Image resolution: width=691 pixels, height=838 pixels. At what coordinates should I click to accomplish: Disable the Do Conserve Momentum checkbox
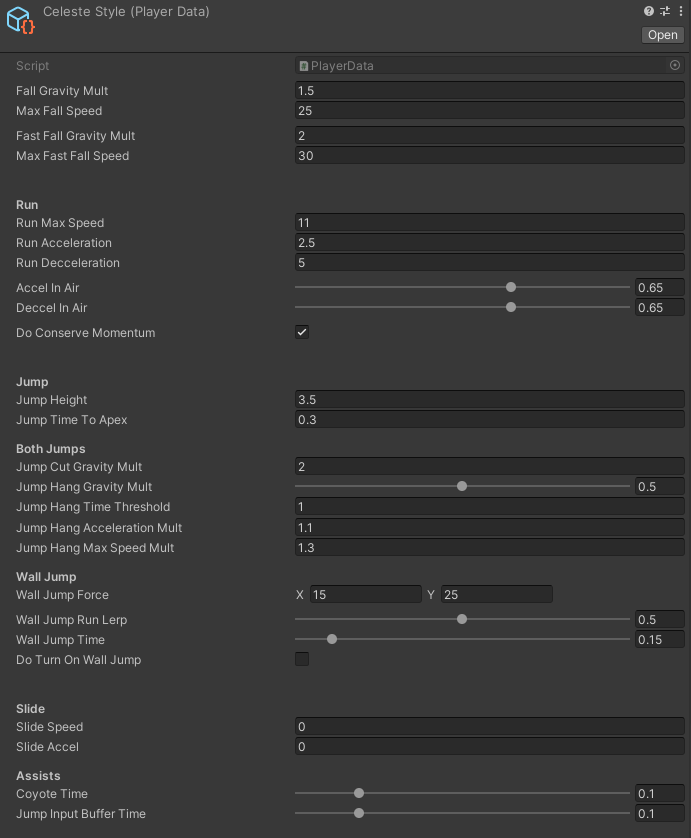(301, 332)
